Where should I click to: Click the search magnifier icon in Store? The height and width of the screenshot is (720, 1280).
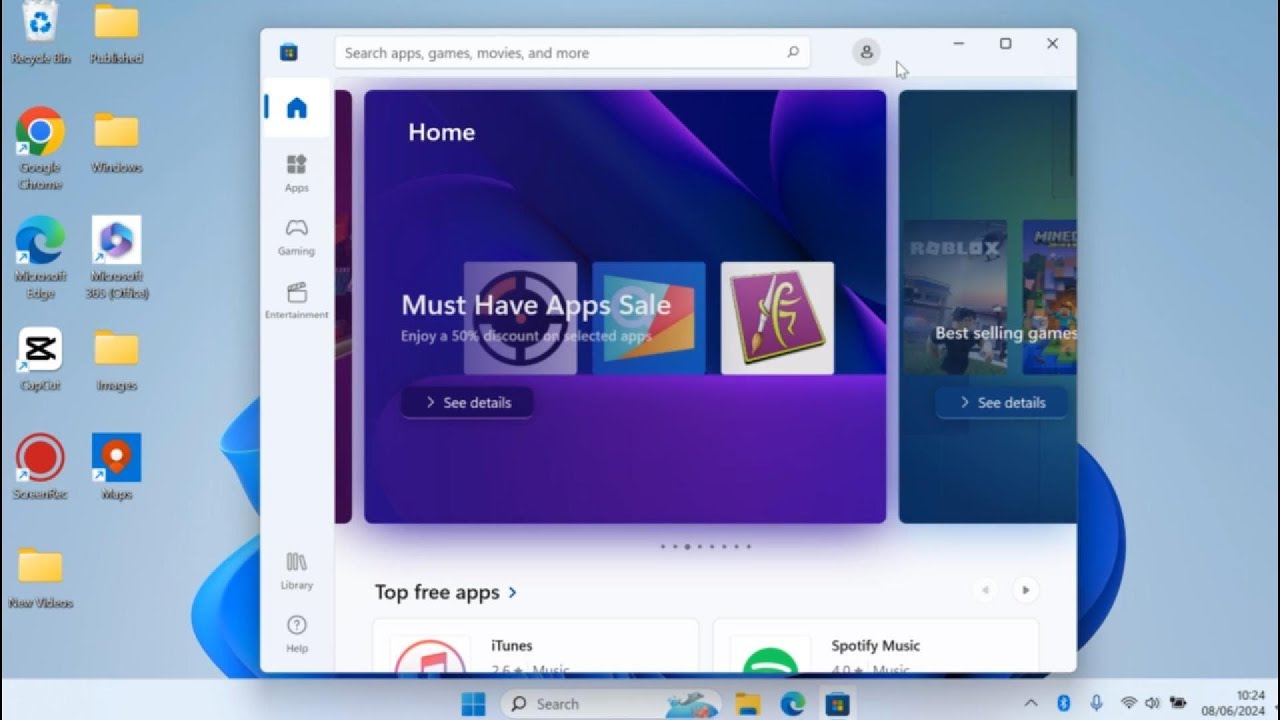tap(793, 52)
